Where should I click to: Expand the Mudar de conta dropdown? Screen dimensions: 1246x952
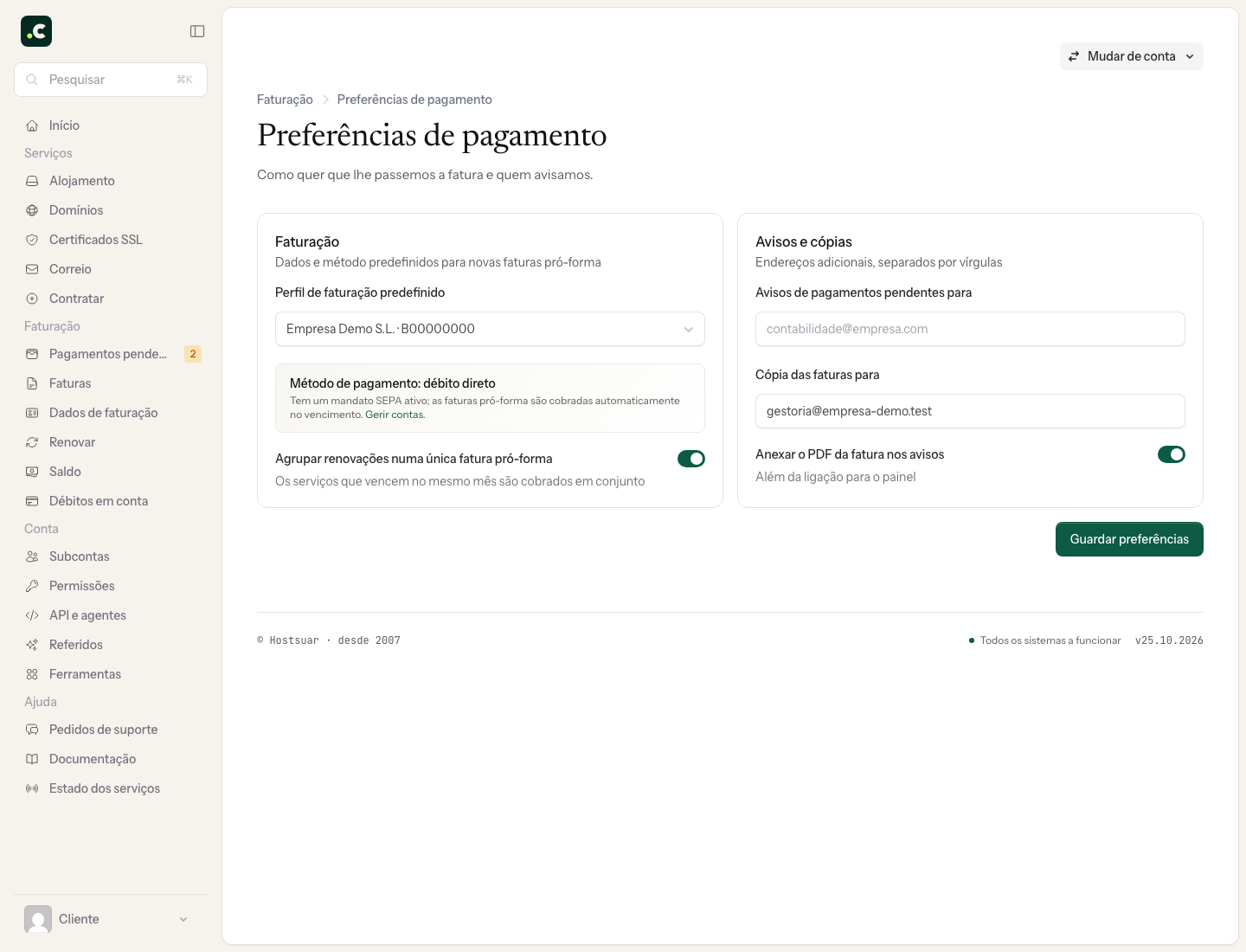pyautogui.click(x=1132, y=56)
